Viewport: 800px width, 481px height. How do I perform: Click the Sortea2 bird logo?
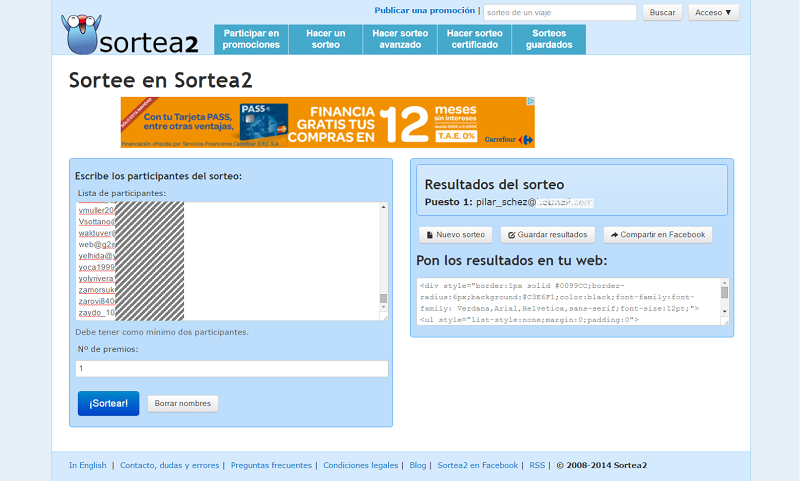(x=129, y=35)
